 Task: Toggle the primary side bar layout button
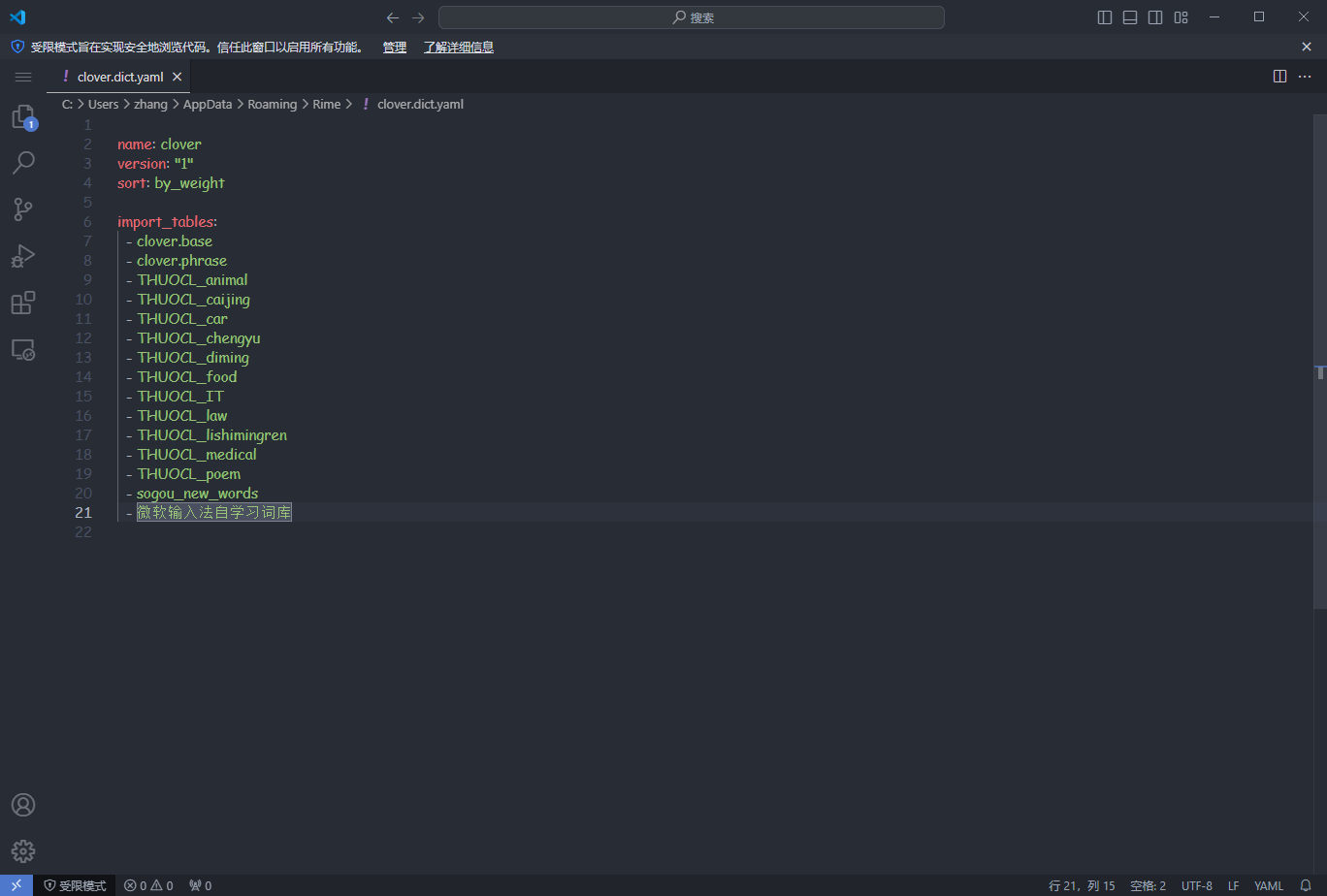tap(1105, 17)
